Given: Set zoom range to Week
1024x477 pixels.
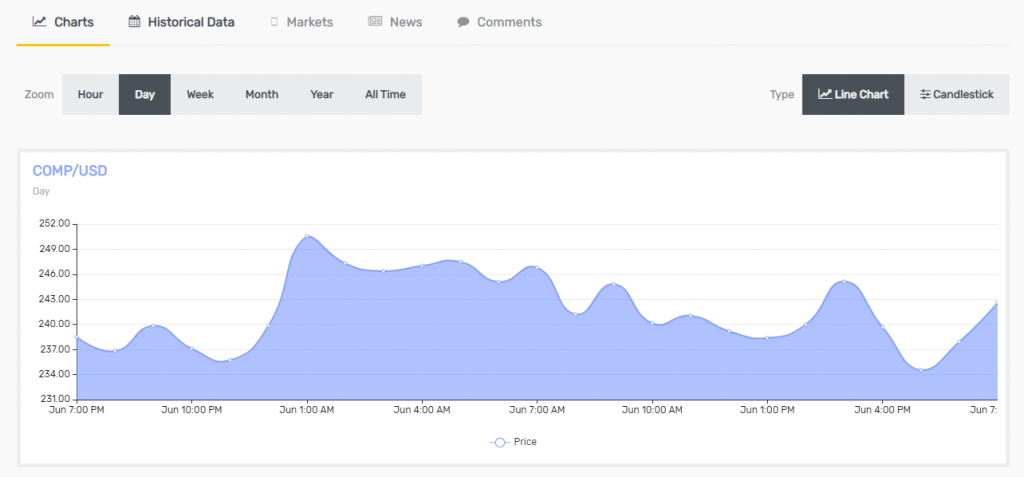Looking at the screenshot, I should [x=200, y=95].
